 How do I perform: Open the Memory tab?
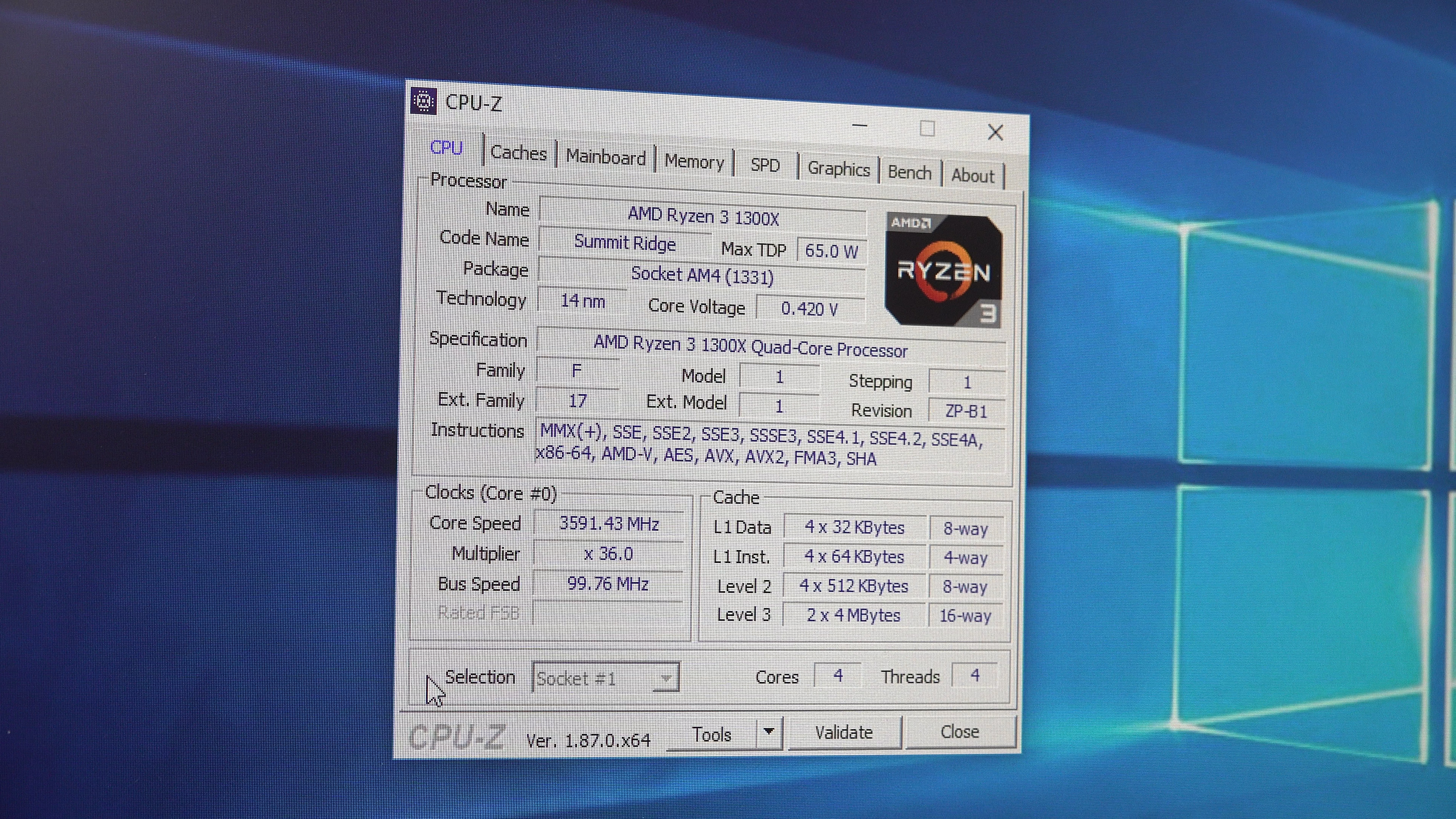click(694, 162)
